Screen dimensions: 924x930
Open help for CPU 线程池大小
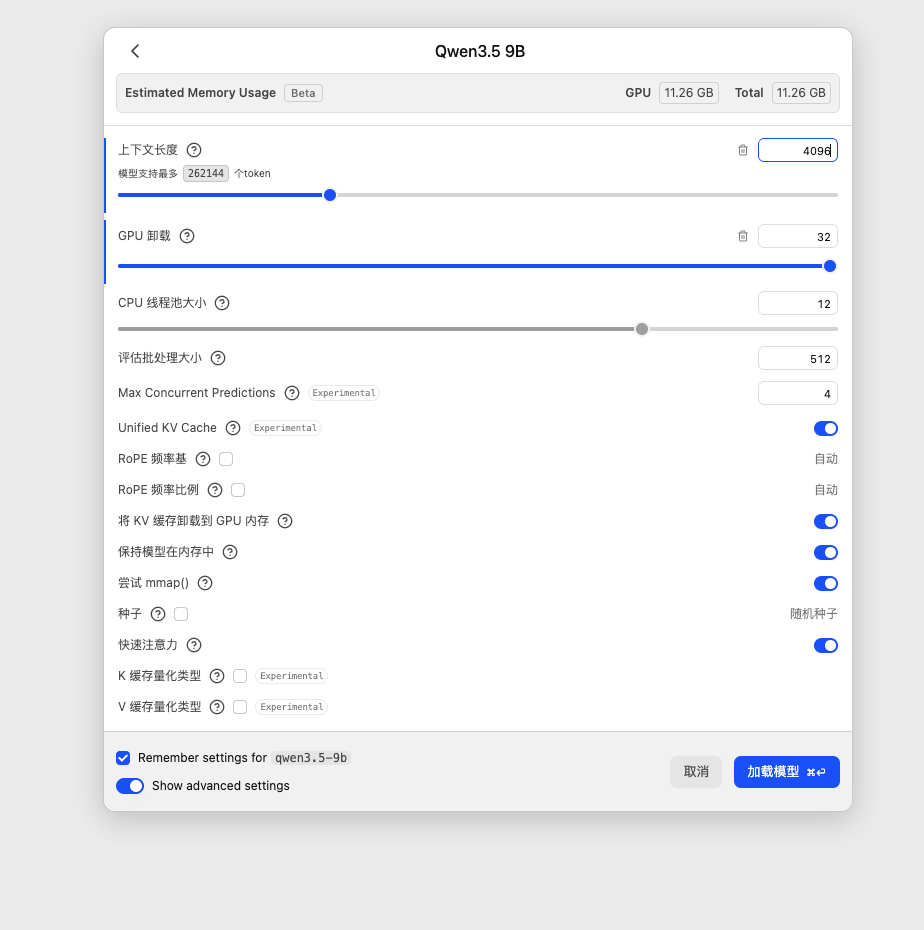coord(222,303)
